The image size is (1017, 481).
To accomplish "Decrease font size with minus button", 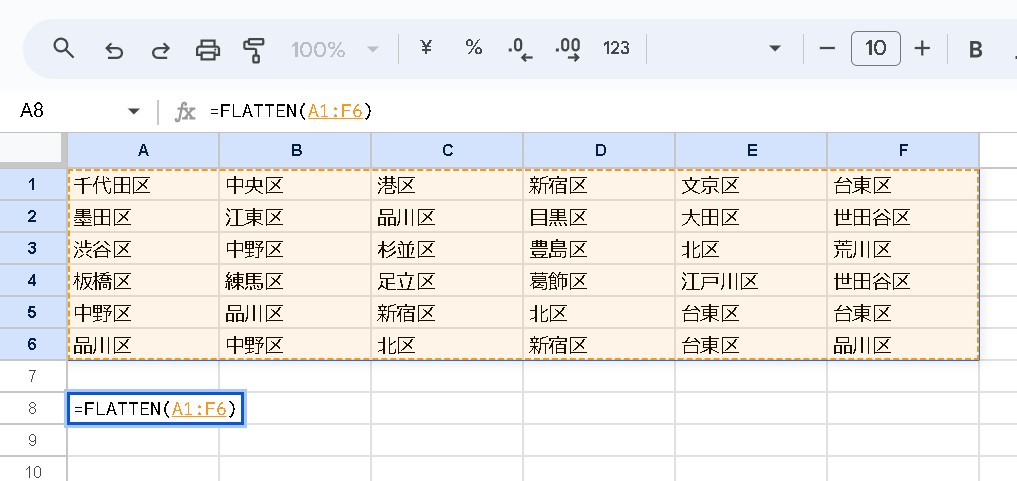I will [827, 48].
